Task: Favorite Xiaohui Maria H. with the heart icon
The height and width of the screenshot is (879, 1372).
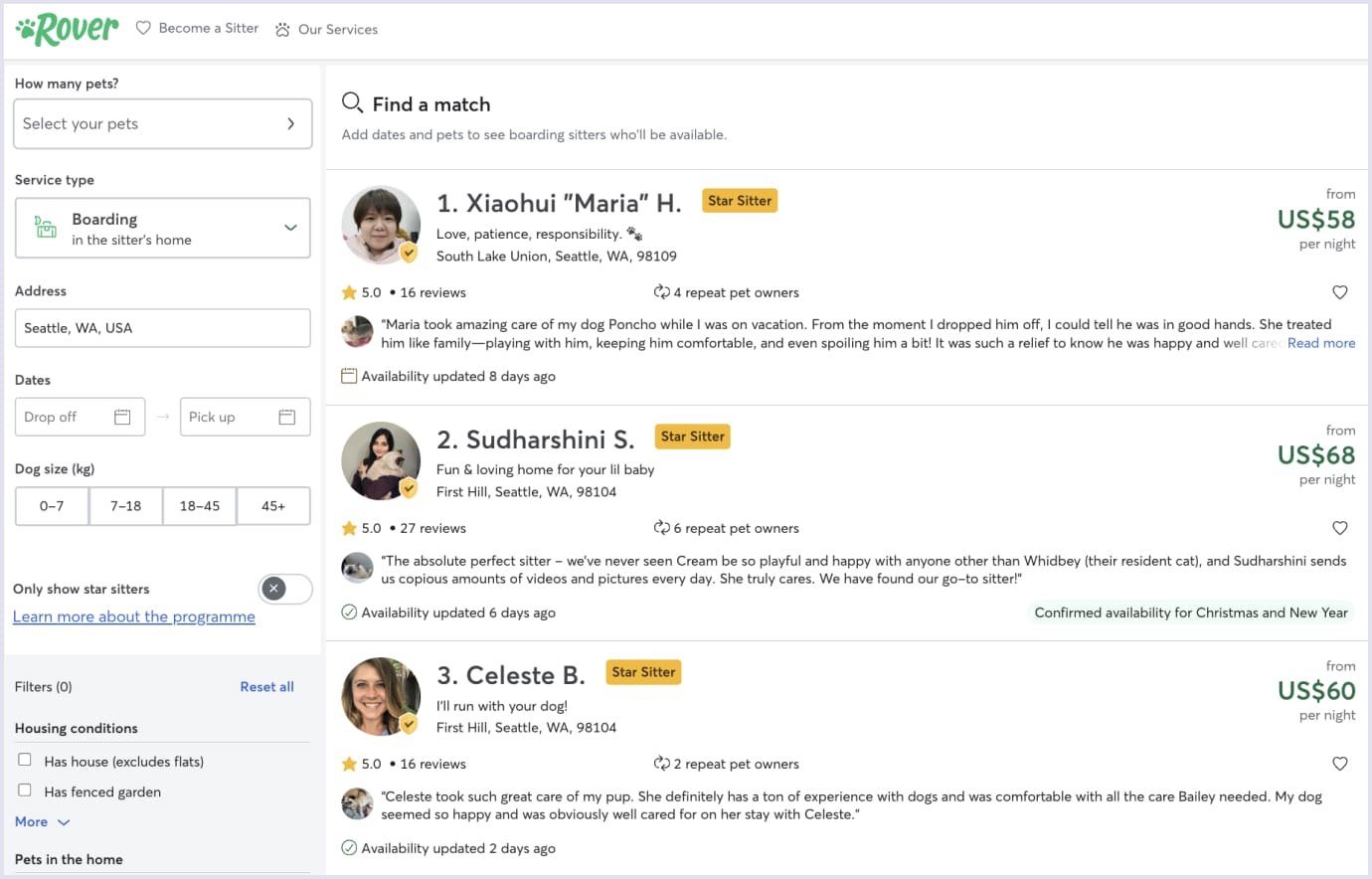Action: [1339, 292]
